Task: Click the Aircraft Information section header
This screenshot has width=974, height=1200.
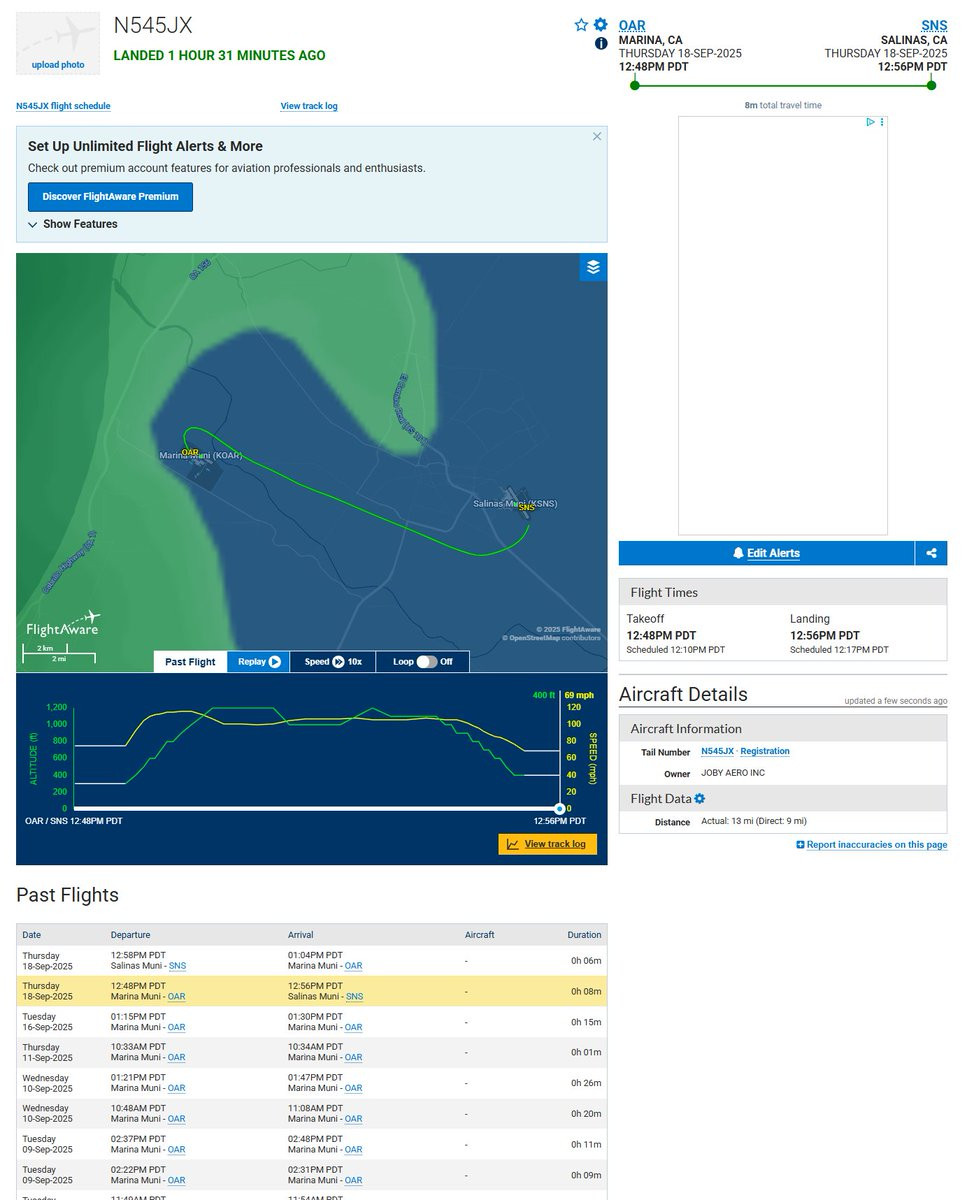Action: [x=783, y=729]
